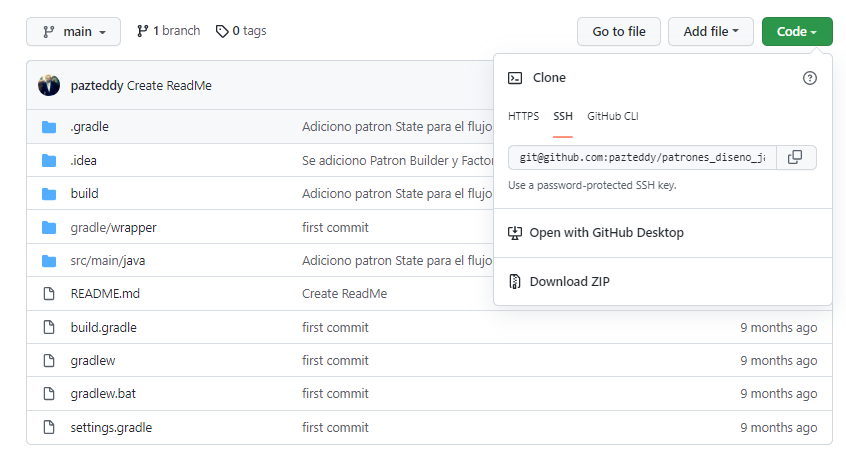This screenshot has height=451, width=846.
Task: Click the build folder icon
Action: (49, 194)
